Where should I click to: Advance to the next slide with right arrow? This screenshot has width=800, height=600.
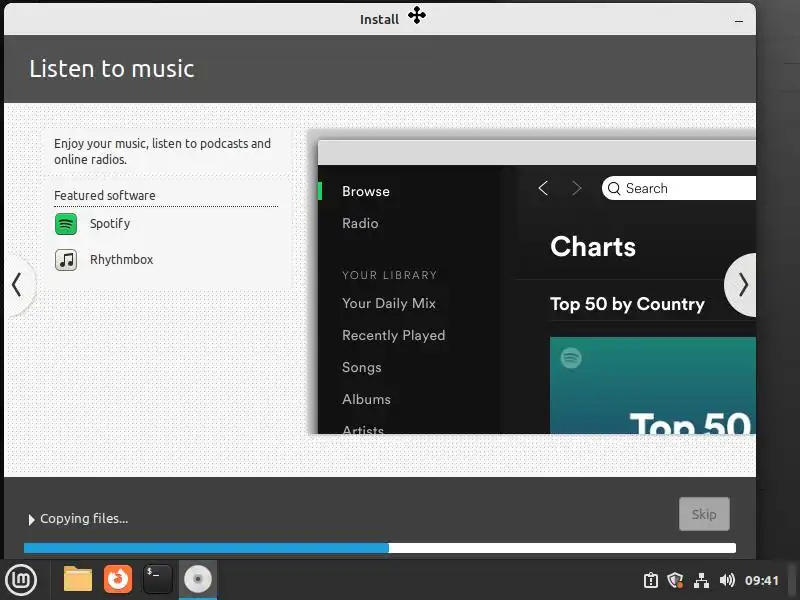pos(742,285)
